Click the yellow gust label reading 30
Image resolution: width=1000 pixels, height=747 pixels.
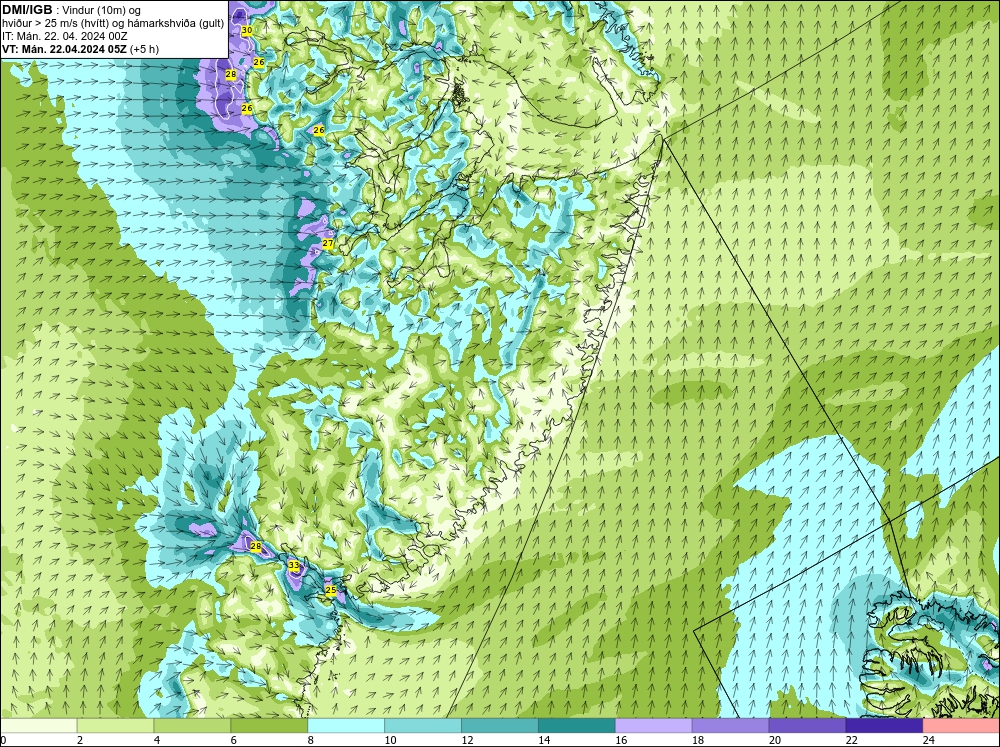coord(247,30)
